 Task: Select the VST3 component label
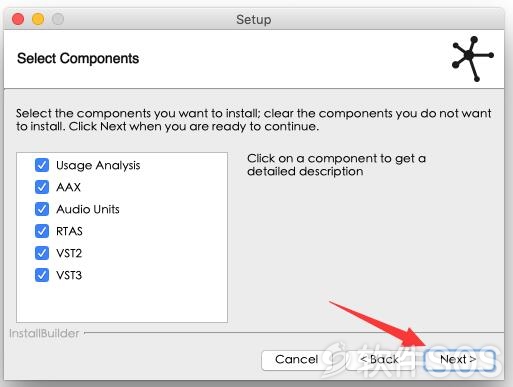(x=69, y=275)
